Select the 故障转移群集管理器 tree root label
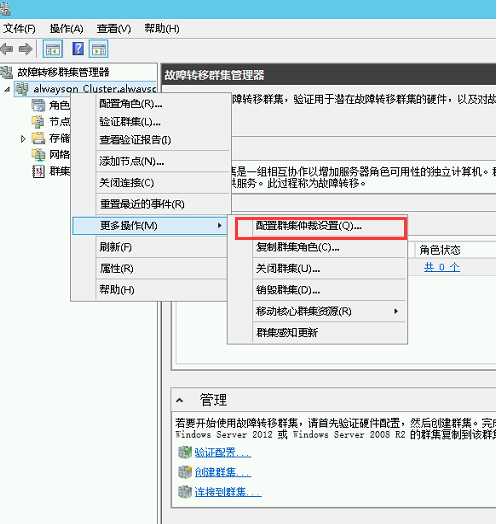 point(63,72)
